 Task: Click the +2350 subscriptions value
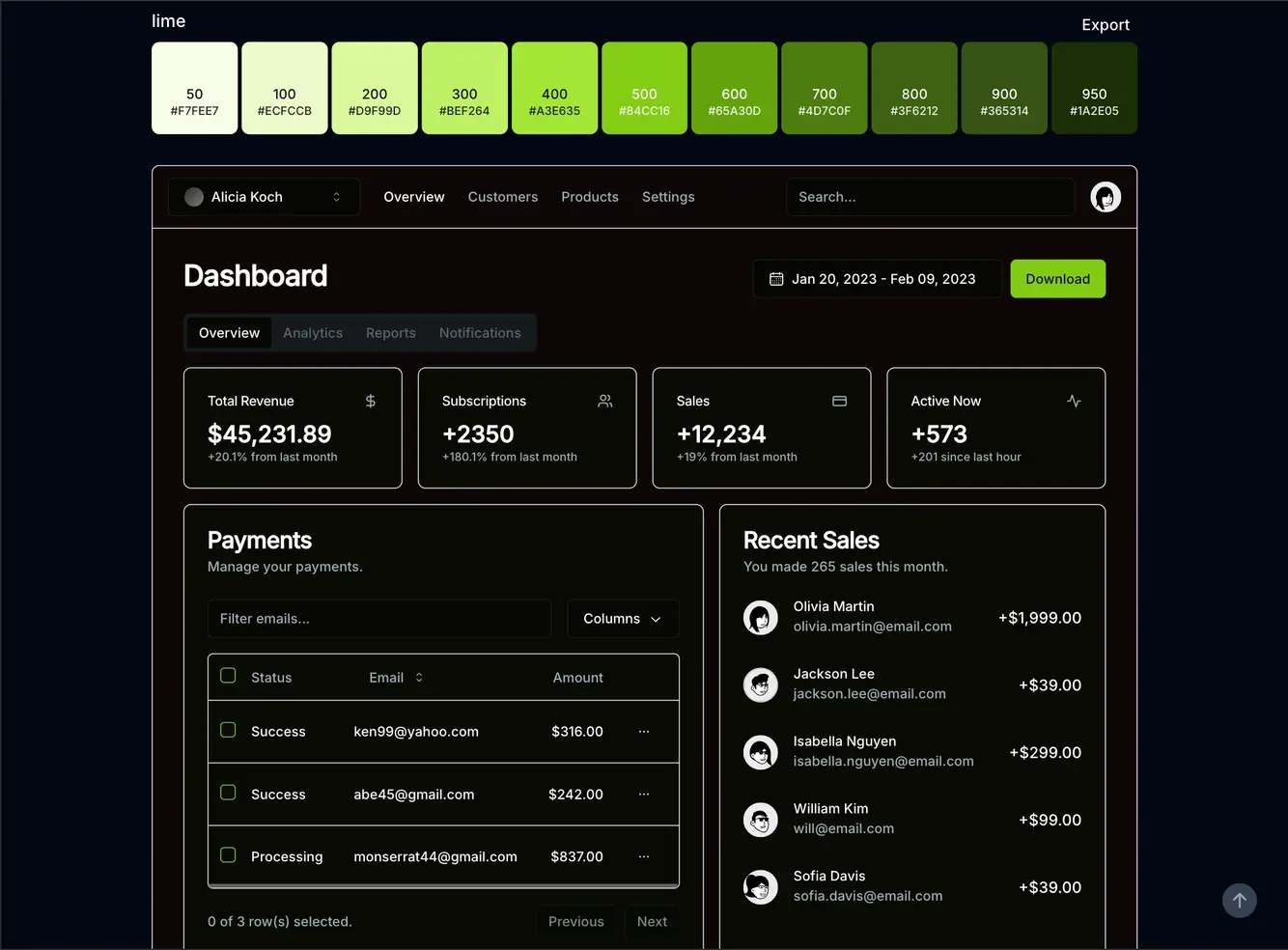[x=478, y=434]
